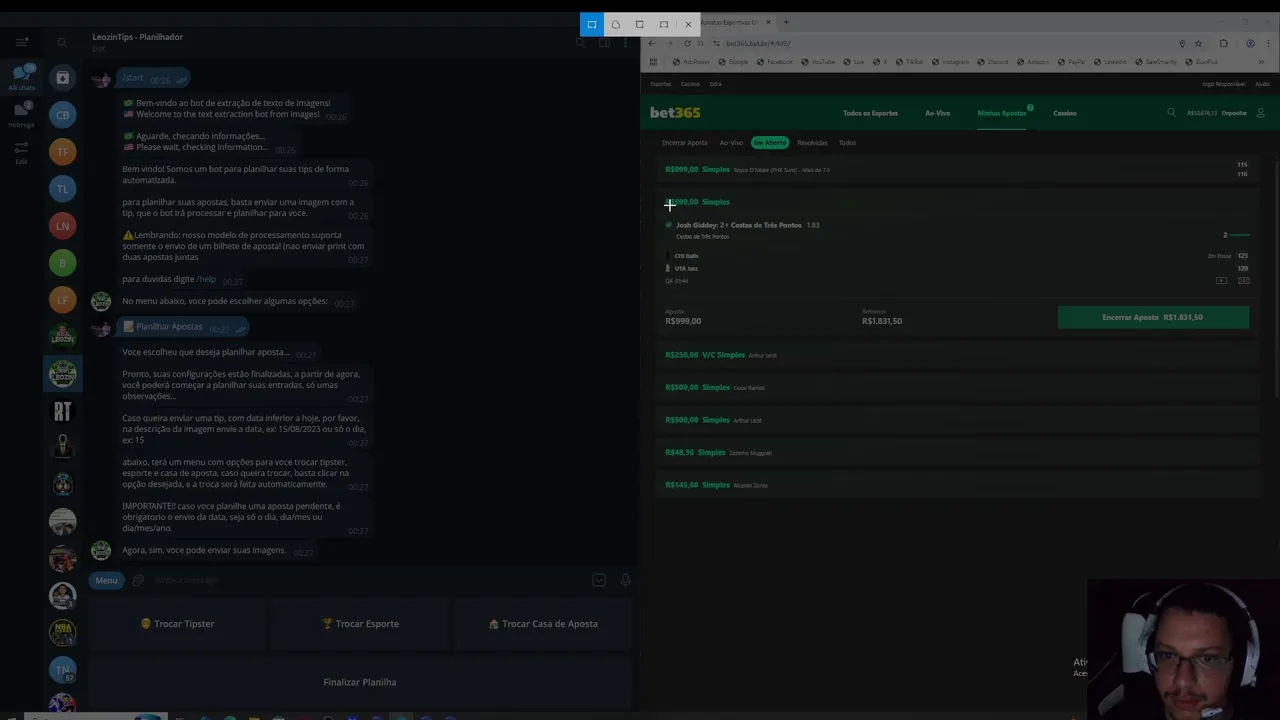Click the bet365 logo
This screenshot has height=720, width=1280.
[x=675, y=113]
